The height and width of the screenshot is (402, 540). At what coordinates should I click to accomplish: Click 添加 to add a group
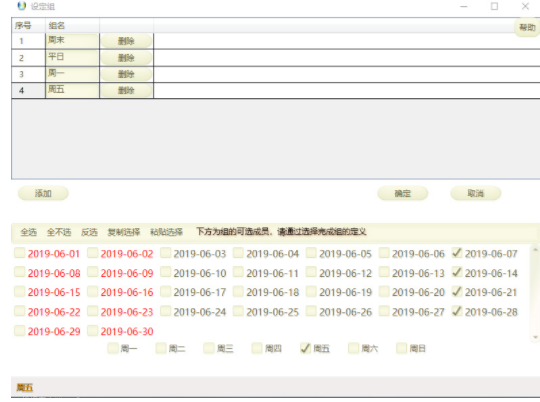43,193
